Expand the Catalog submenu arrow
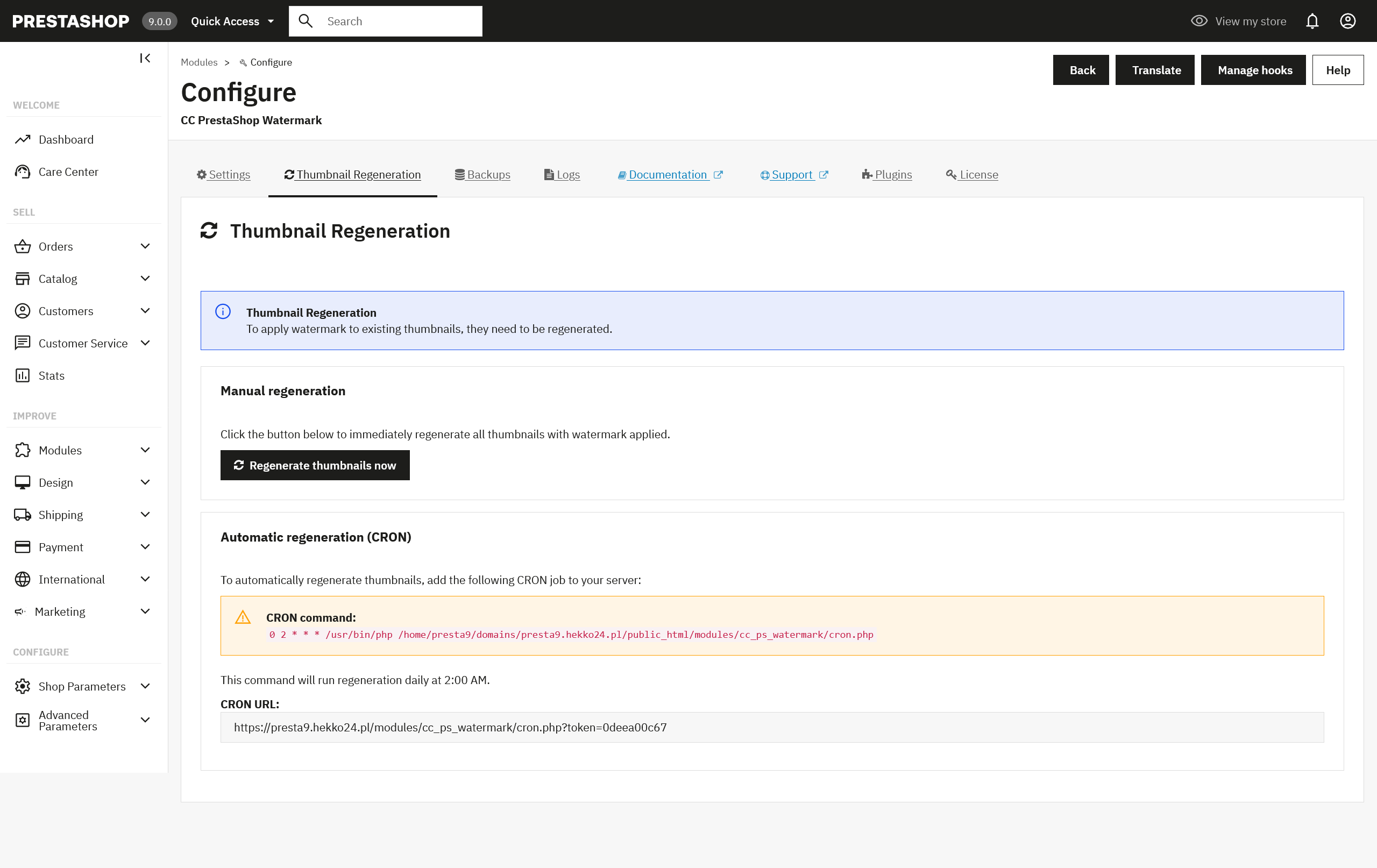Viewport: 1377px width, 868px height. coord(145,279)
